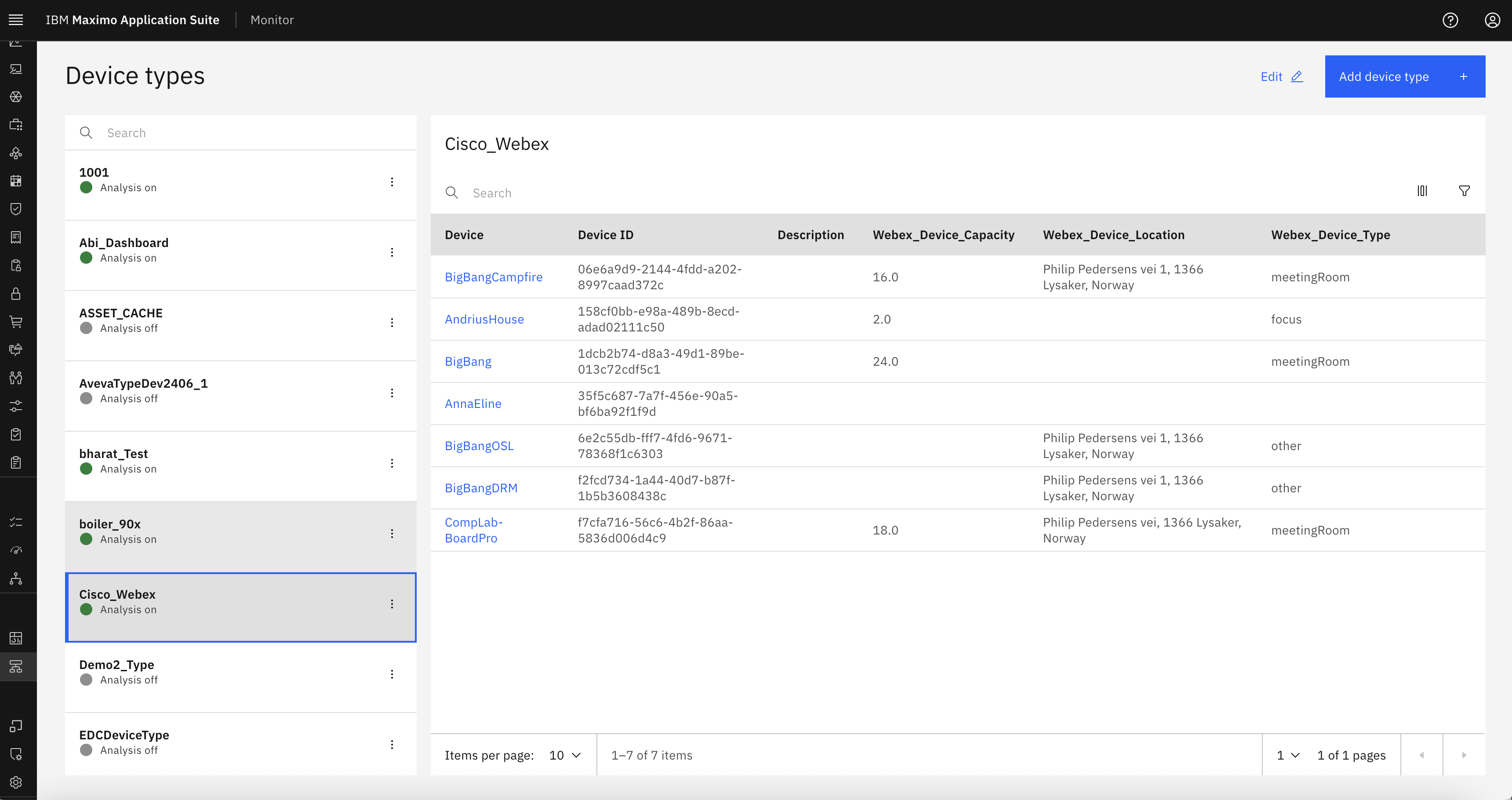Open overflow menu for boiler_90x

point(392,534)
